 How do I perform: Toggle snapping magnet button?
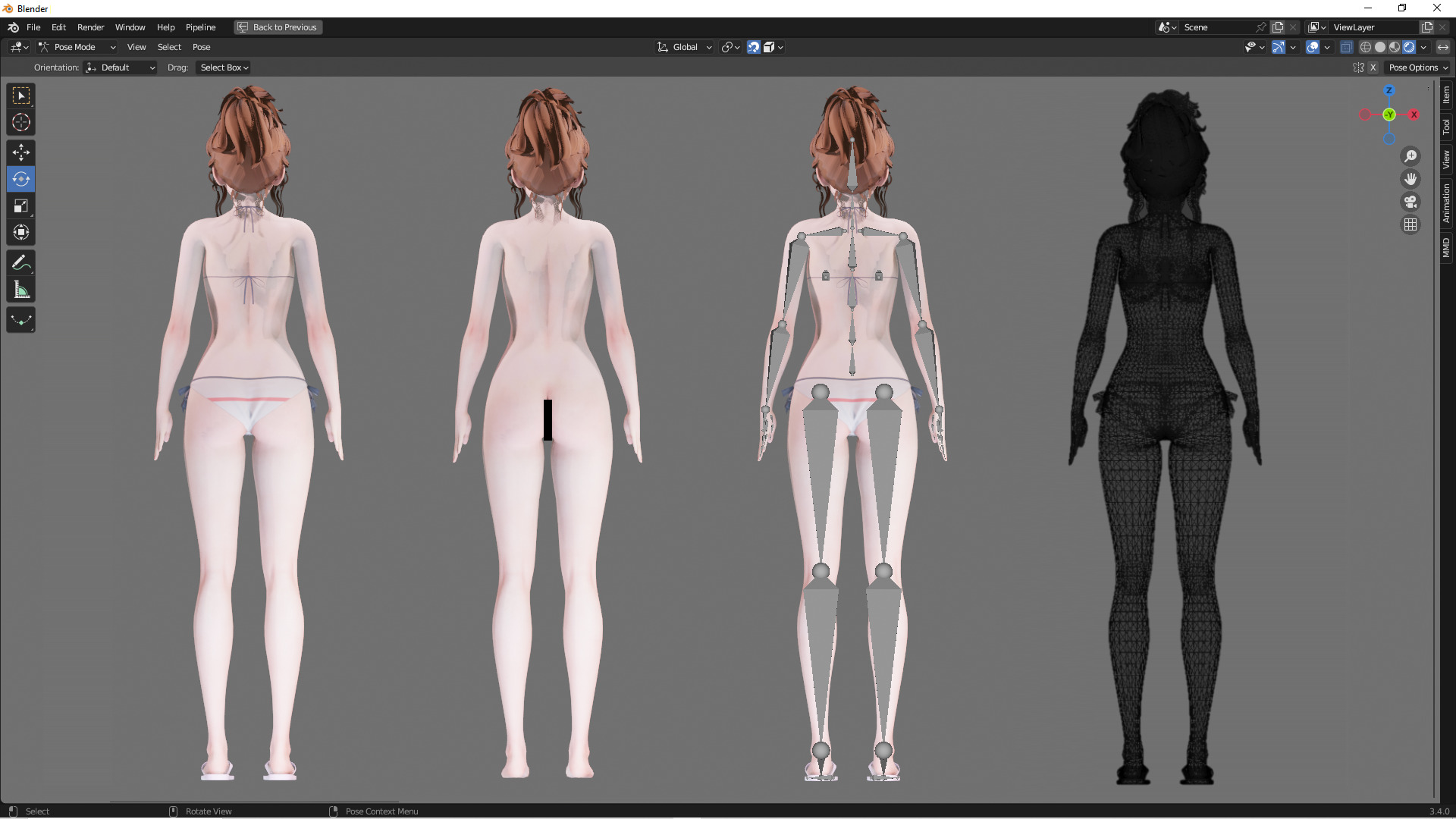(754, 47)
